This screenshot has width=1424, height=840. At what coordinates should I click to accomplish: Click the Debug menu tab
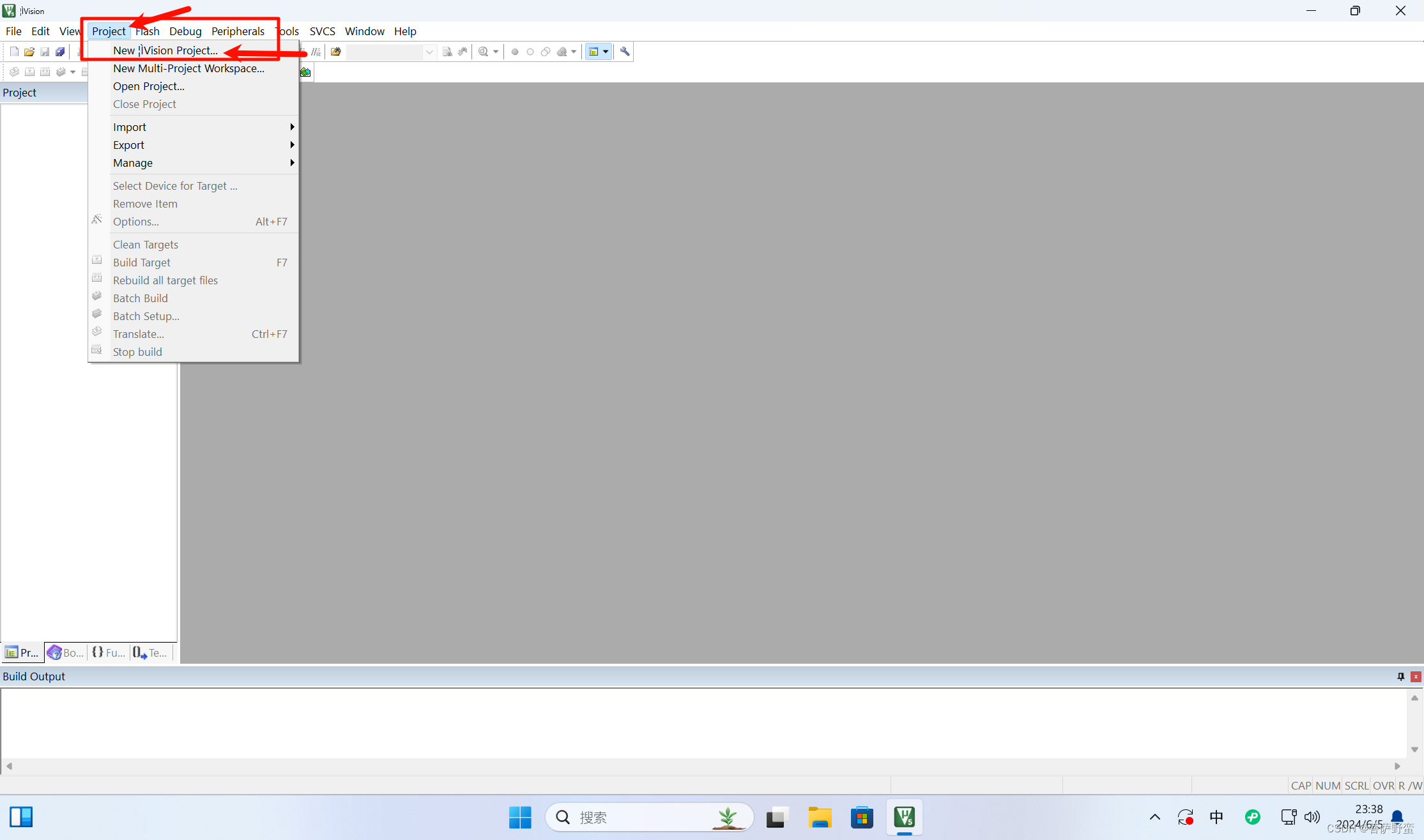184,30
